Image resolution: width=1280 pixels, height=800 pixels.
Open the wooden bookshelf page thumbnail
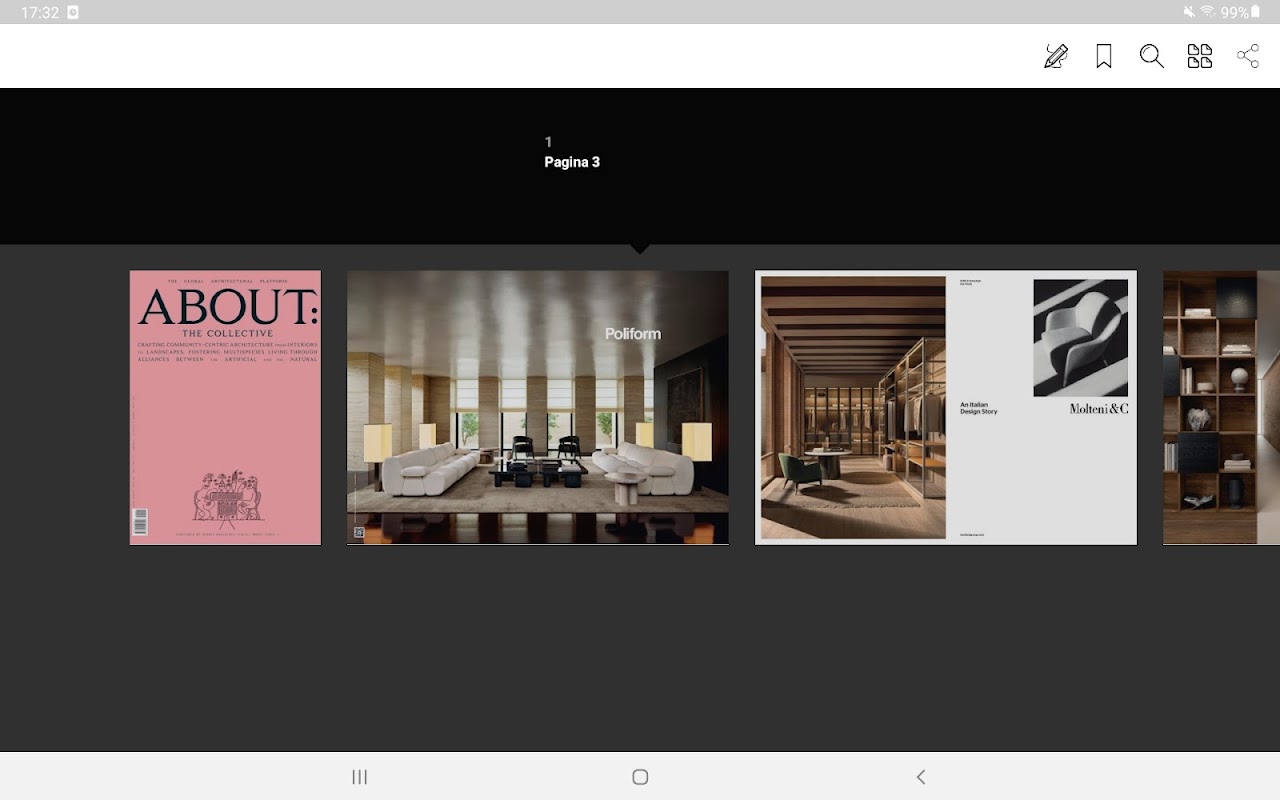pyautogui.click(x=1221, y=407)
